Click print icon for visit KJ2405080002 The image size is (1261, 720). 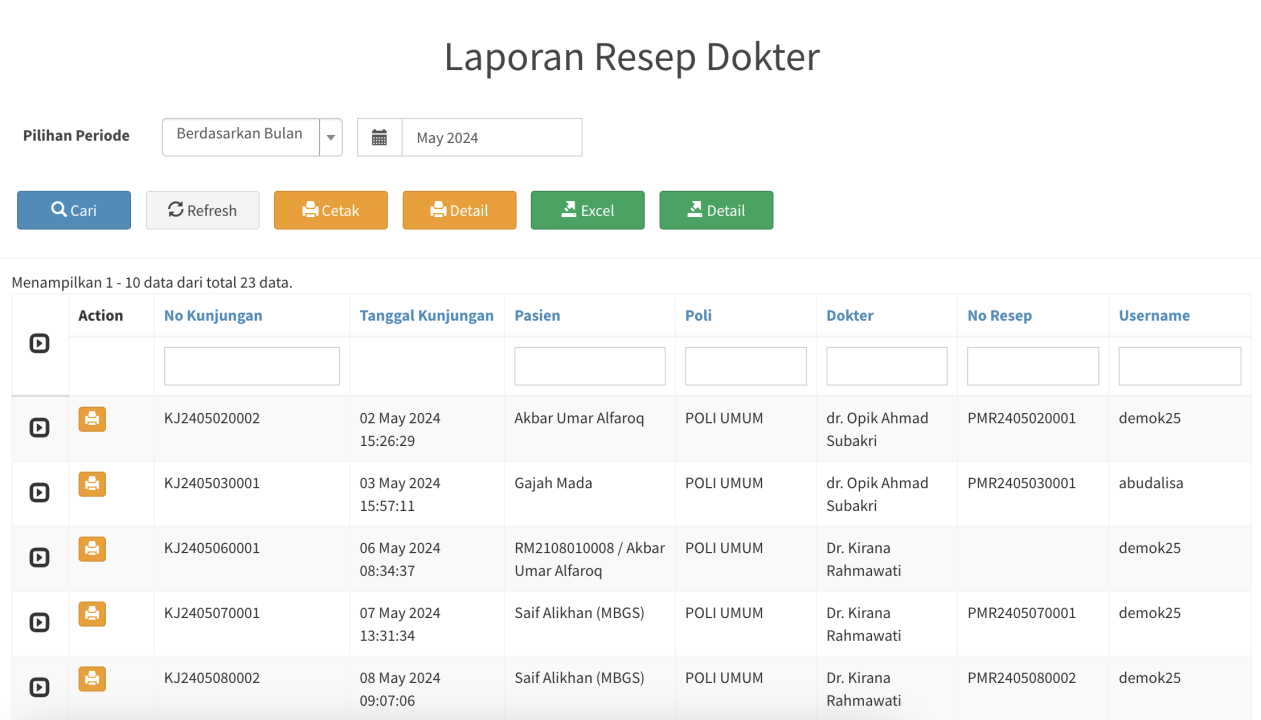92,679
